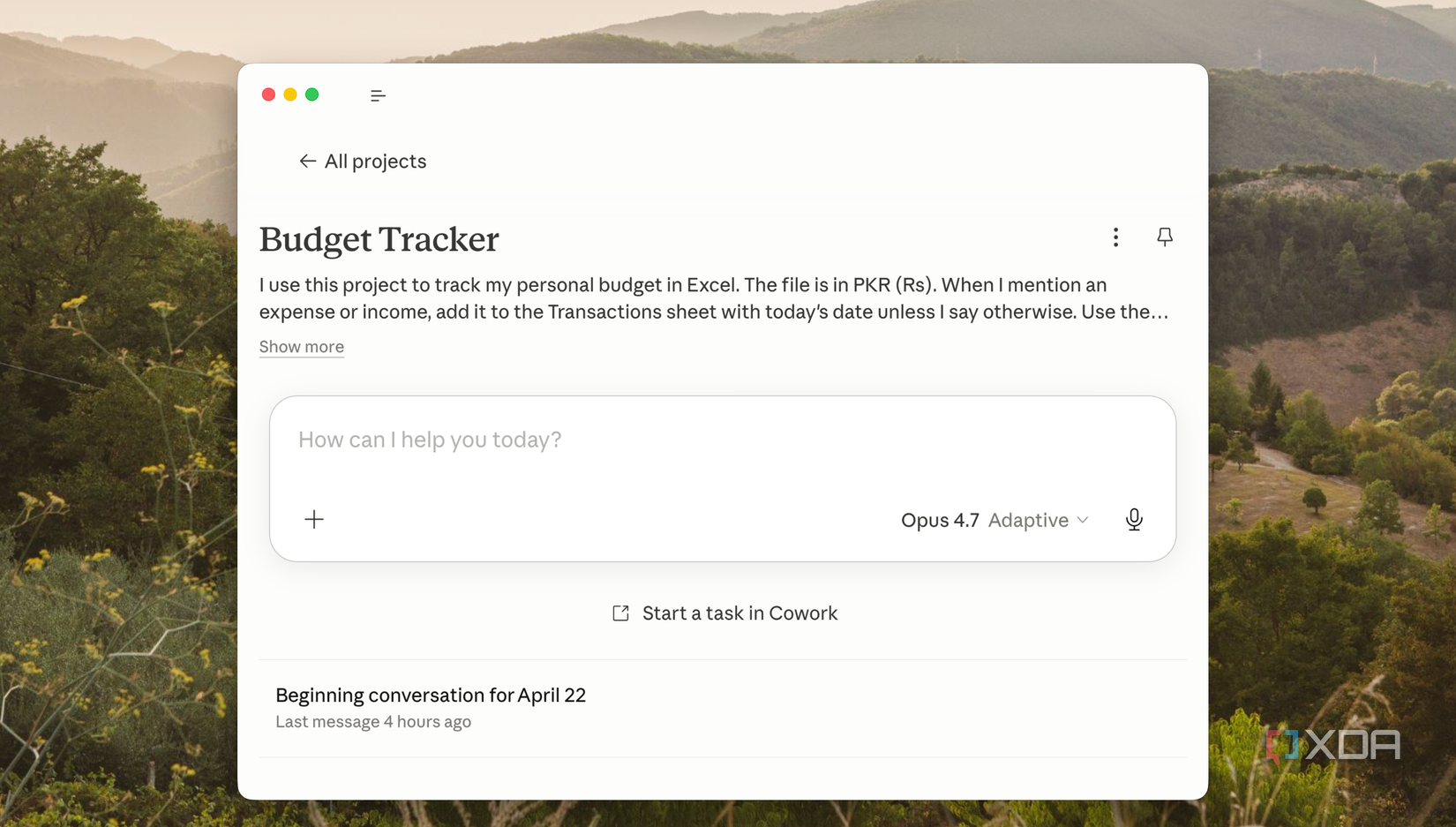1456x827 pixels.
Task: Click the Adaptive thinking mode label
Action: click(x=1028, y=520)
